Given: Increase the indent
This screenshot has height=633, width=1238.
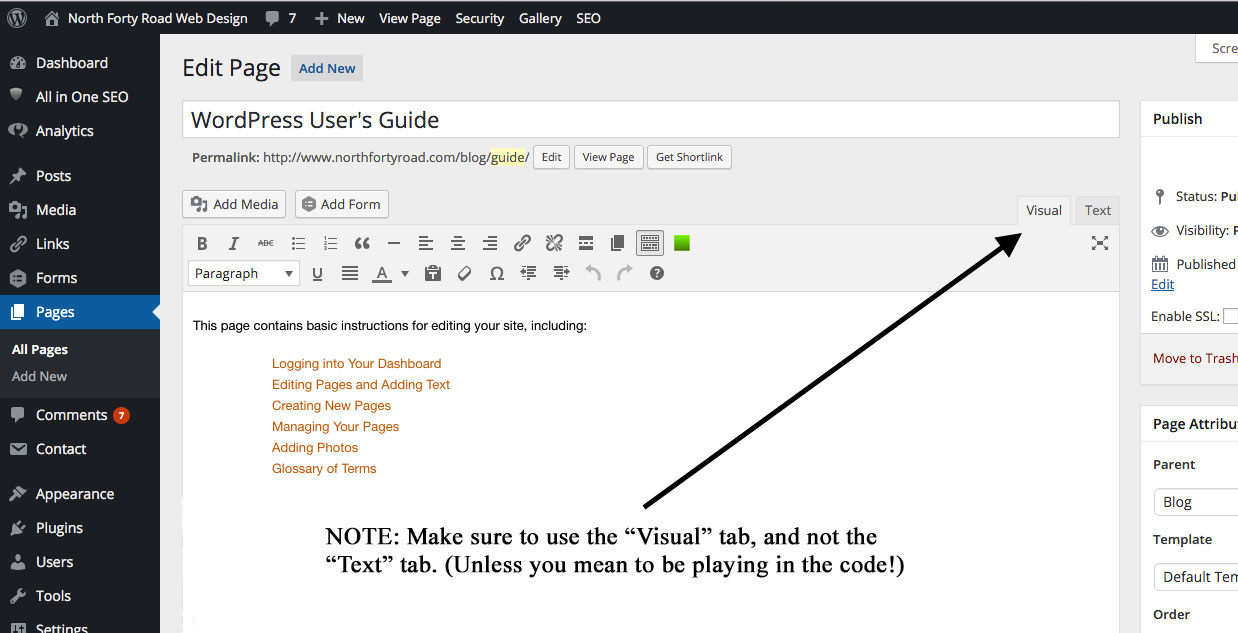Looking at the screenshot, I should point(561,273).
